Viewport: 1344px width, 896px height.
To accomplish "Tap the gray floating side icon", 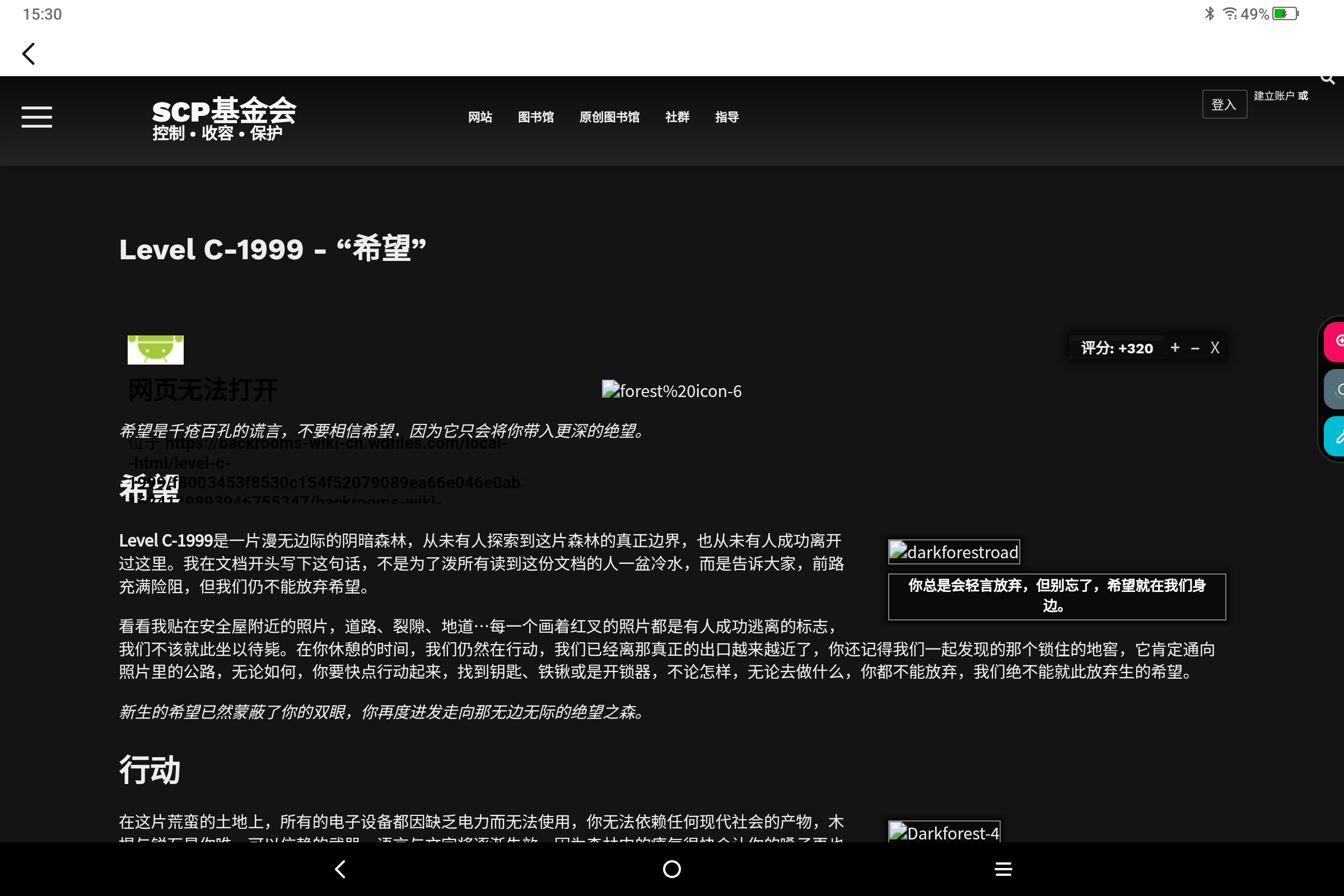I will (1334, 390).
